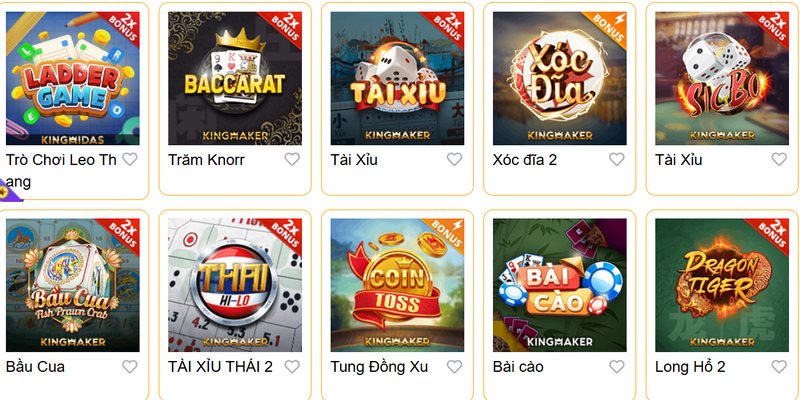Viewport: 800px width, 400px height.
Task: Add Tung Đồng Xu to favorites
Action: pos(454,366)
